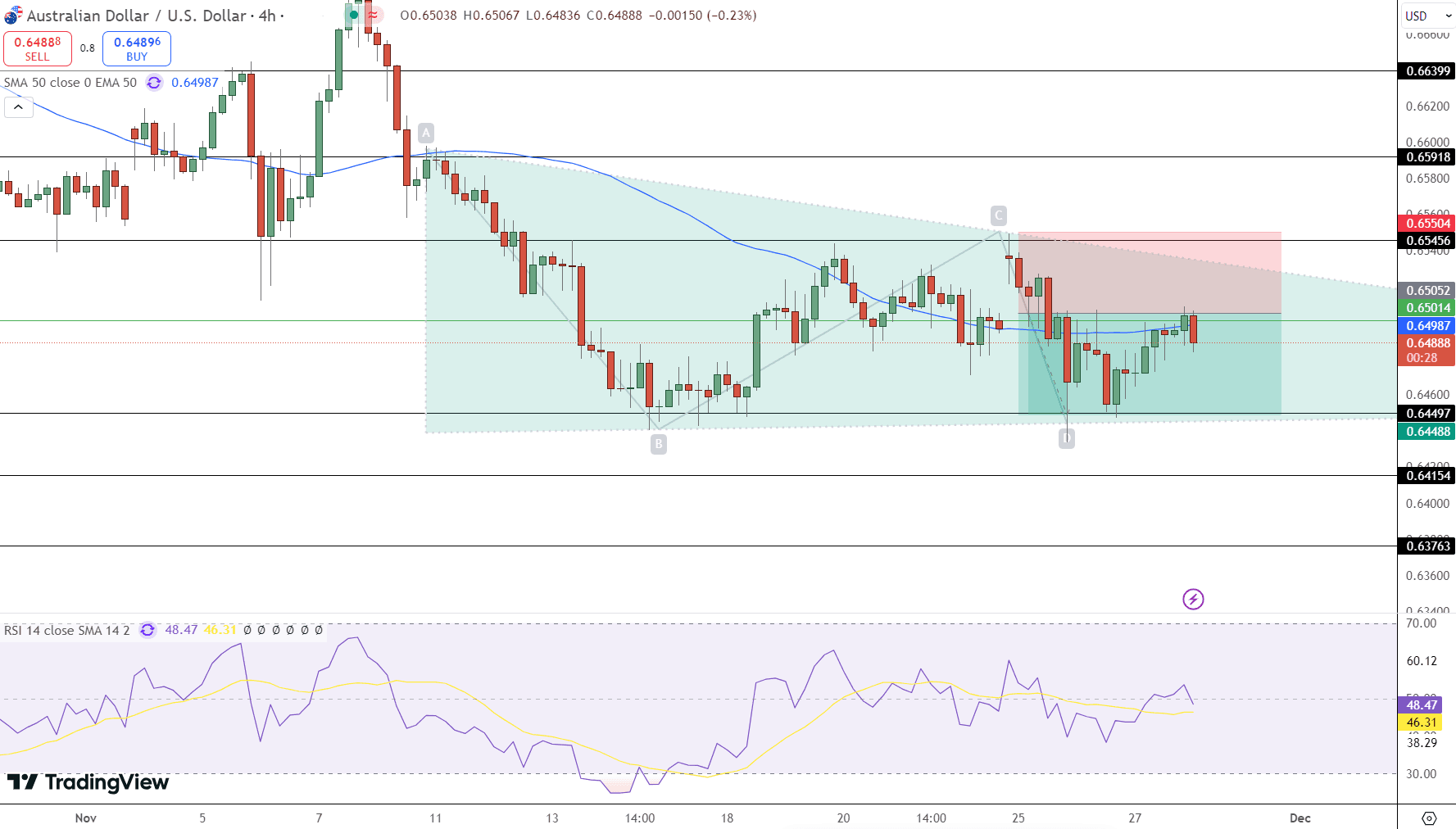Select pattern point label D

click(x=1066, y=438)
